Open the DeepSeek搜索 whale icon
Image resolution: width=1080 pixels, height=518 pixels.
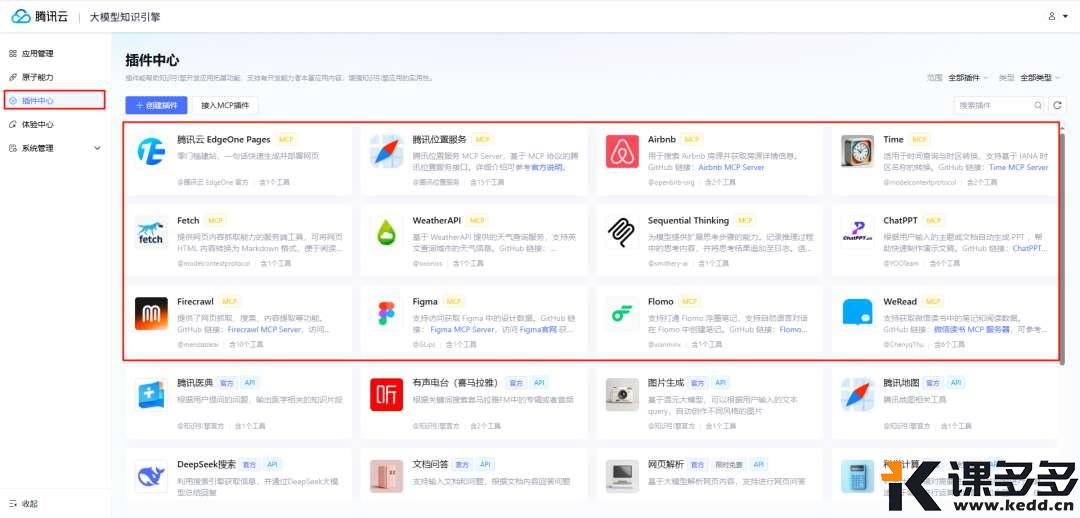152,476
